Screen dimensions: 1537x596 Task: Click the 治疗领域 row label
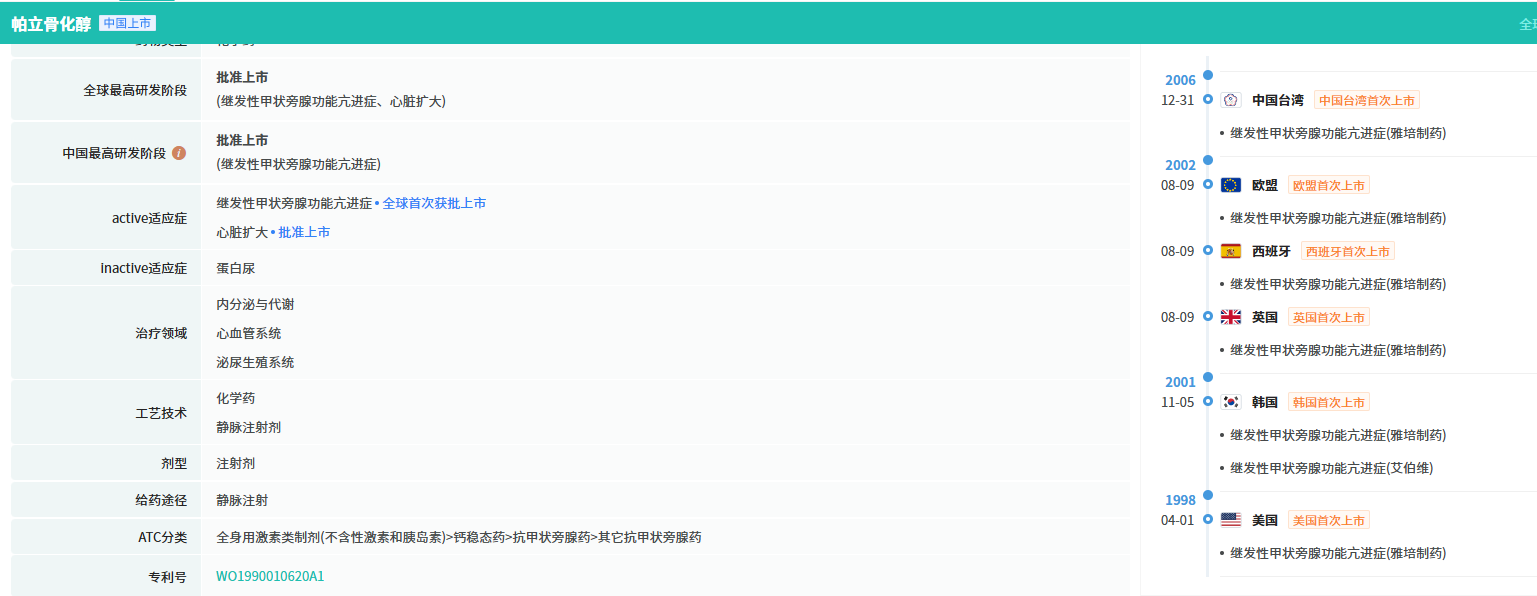pos(161,333)
